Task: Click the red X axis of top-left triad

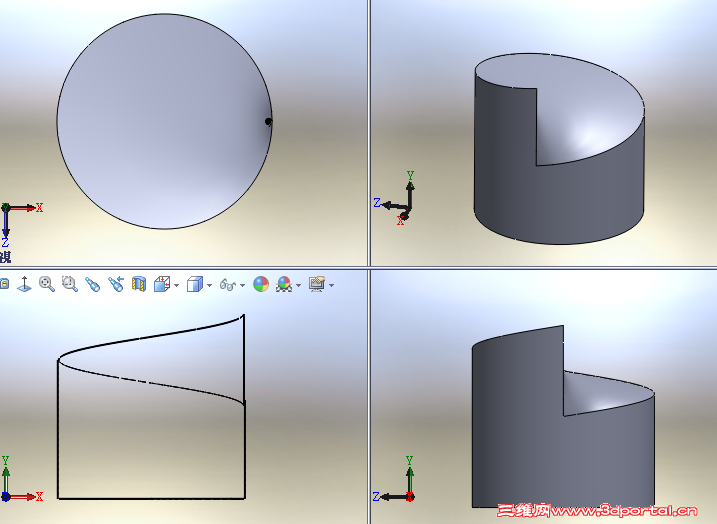Action: click(24, 208)
